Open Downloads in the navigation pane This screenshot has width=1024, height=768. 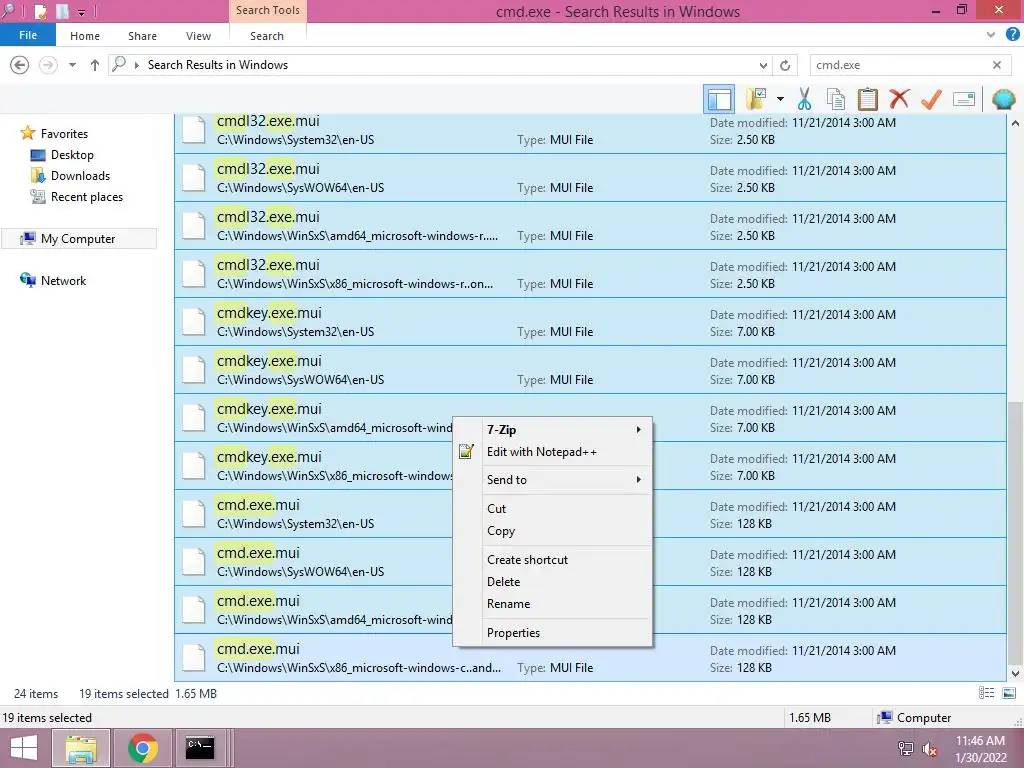click(80, 176)
